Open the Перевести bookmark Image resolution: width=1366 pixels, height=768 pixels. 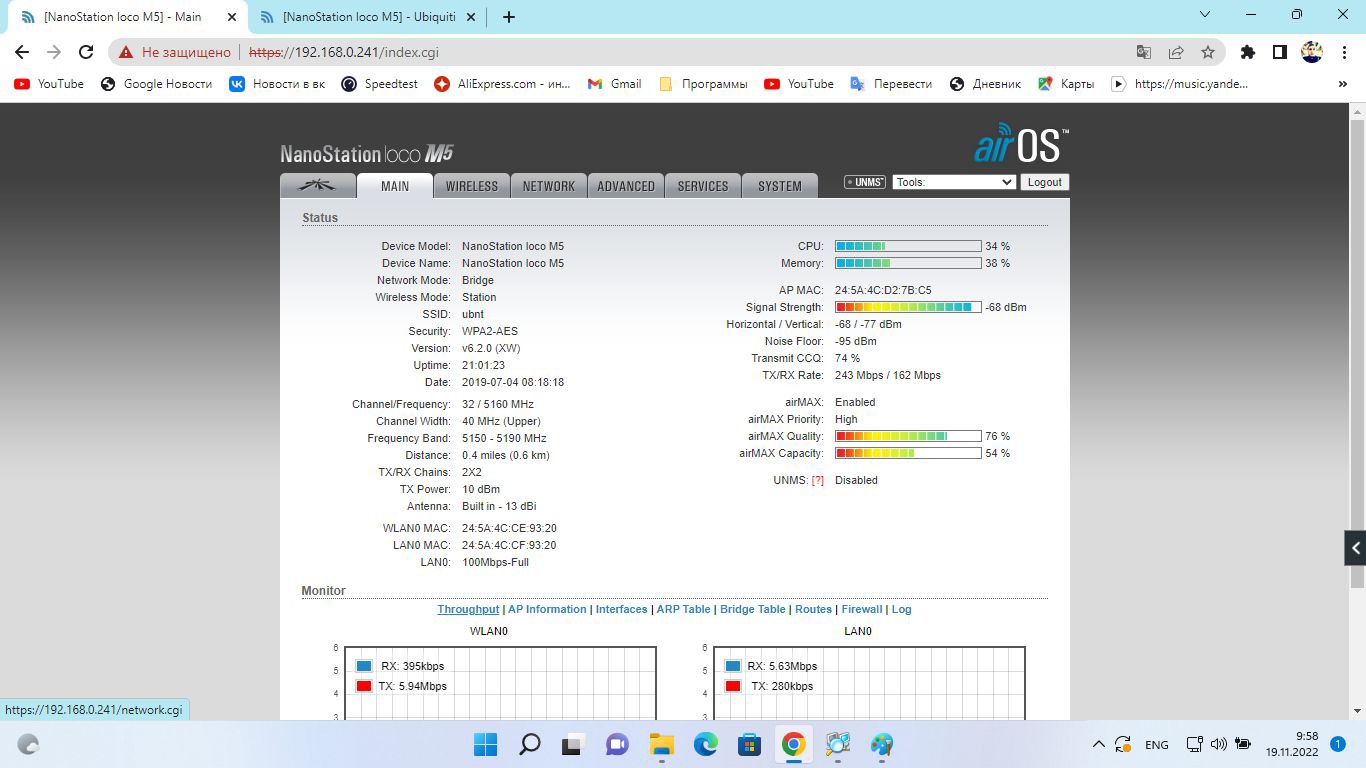coord(891,84)
